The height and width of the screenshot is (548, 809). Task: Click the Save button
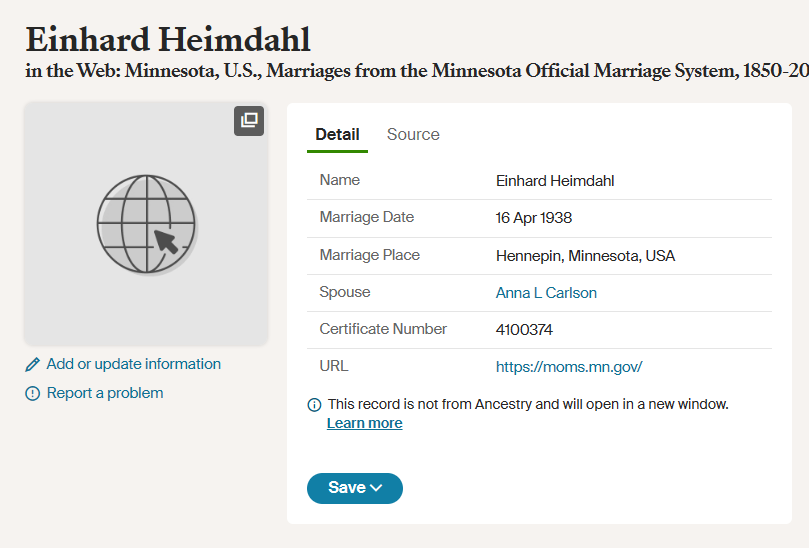pos(354,488)
